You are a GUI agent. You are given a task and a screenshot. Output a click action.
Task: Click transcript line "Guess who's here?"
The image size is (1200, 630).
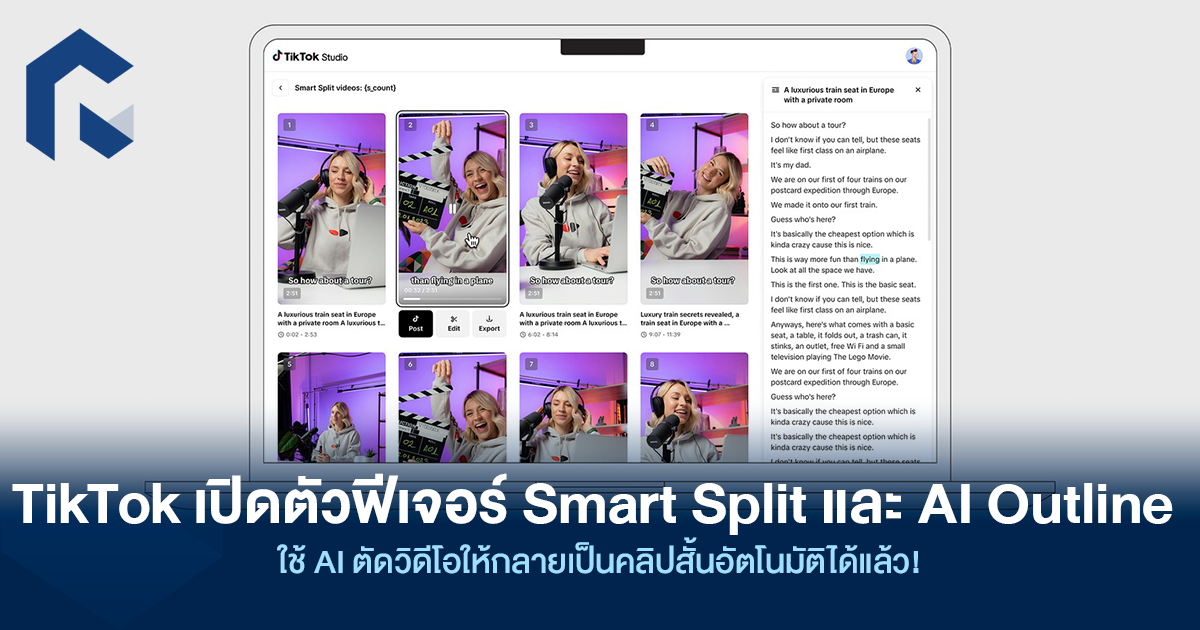pos(803,219)
